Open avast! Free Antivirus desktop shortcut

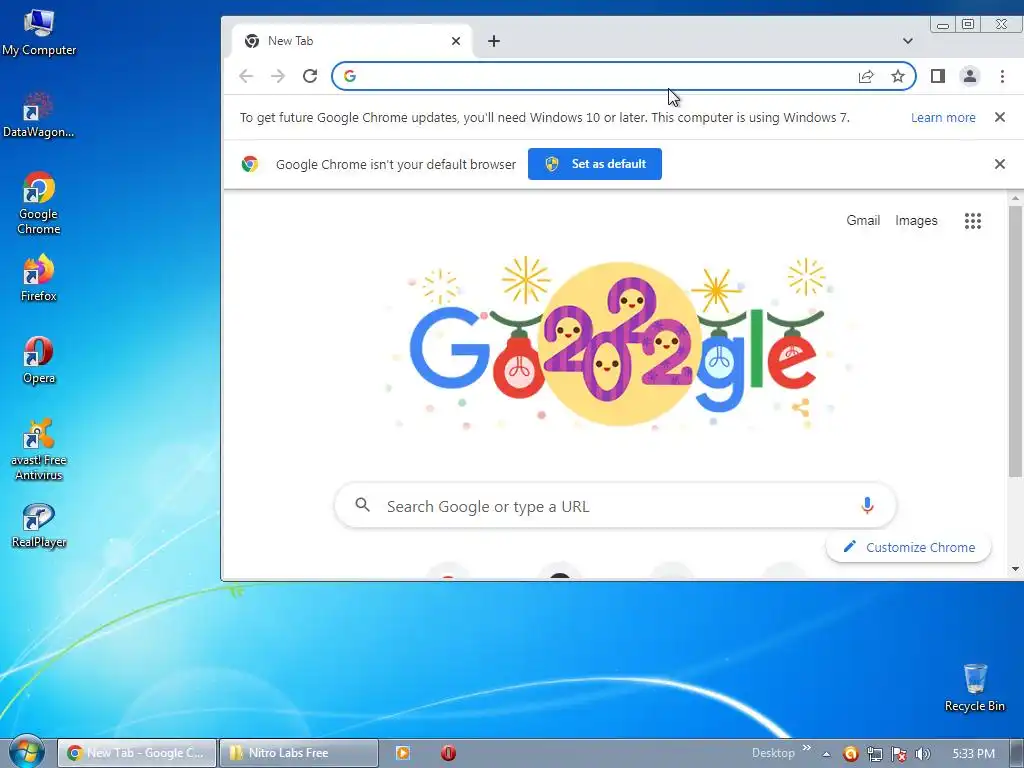(x=39, y=450)
